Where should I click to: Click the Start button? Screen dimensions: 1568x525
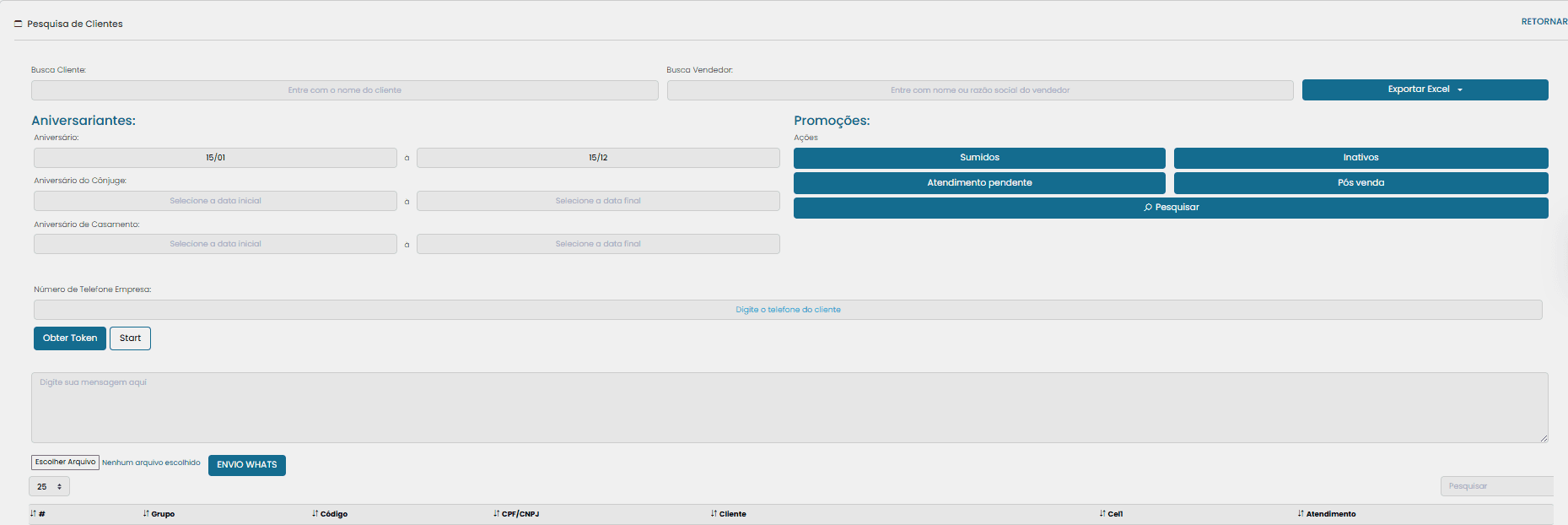pyautogui.click(x=130, y=338)
